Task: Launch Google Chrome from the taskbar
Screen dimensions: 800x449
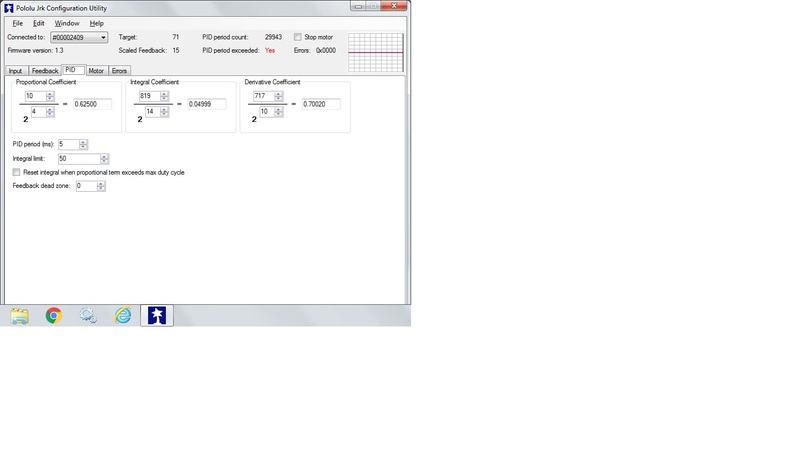Action: click(54, 316)
